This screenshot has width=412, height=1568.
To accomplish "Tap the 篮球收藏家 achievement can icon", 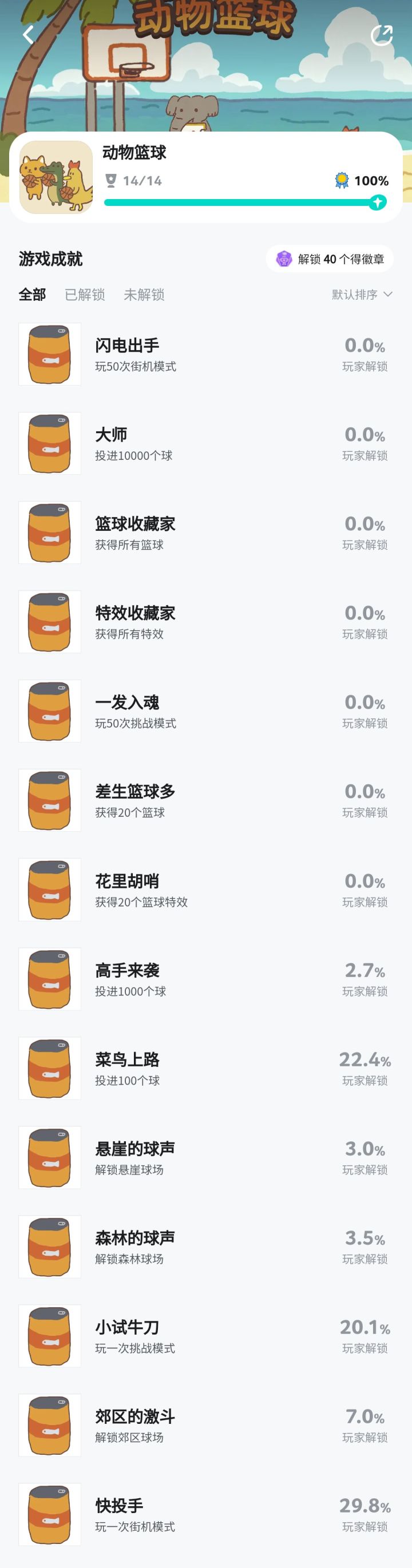I will (50, 533).
